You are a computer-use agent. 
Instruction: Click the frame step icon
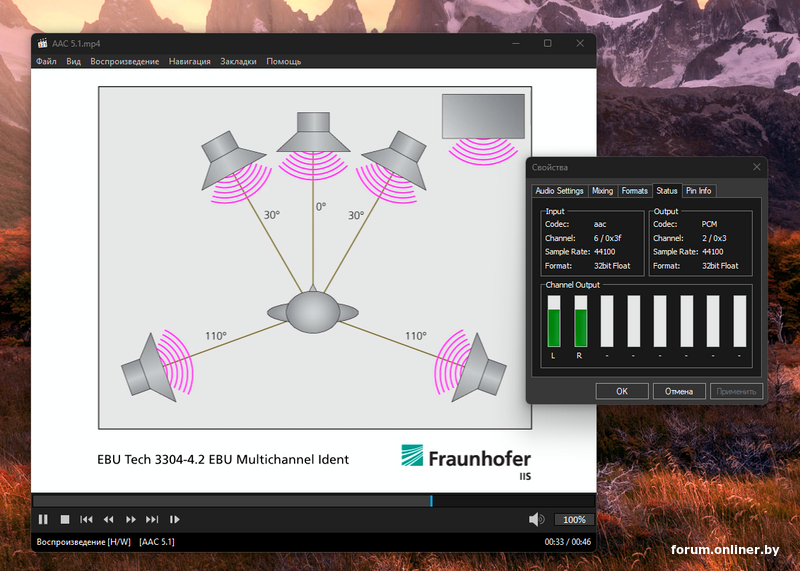175,519
